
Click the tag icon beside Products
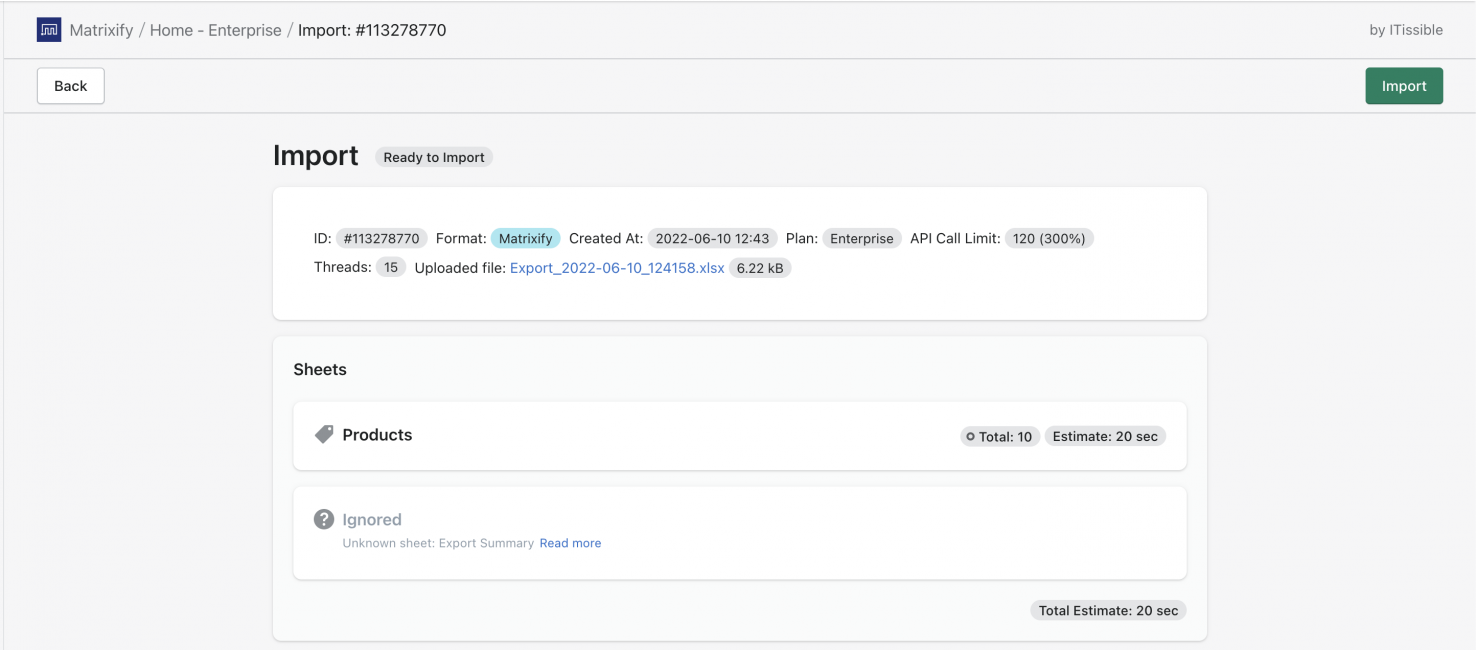323,434
